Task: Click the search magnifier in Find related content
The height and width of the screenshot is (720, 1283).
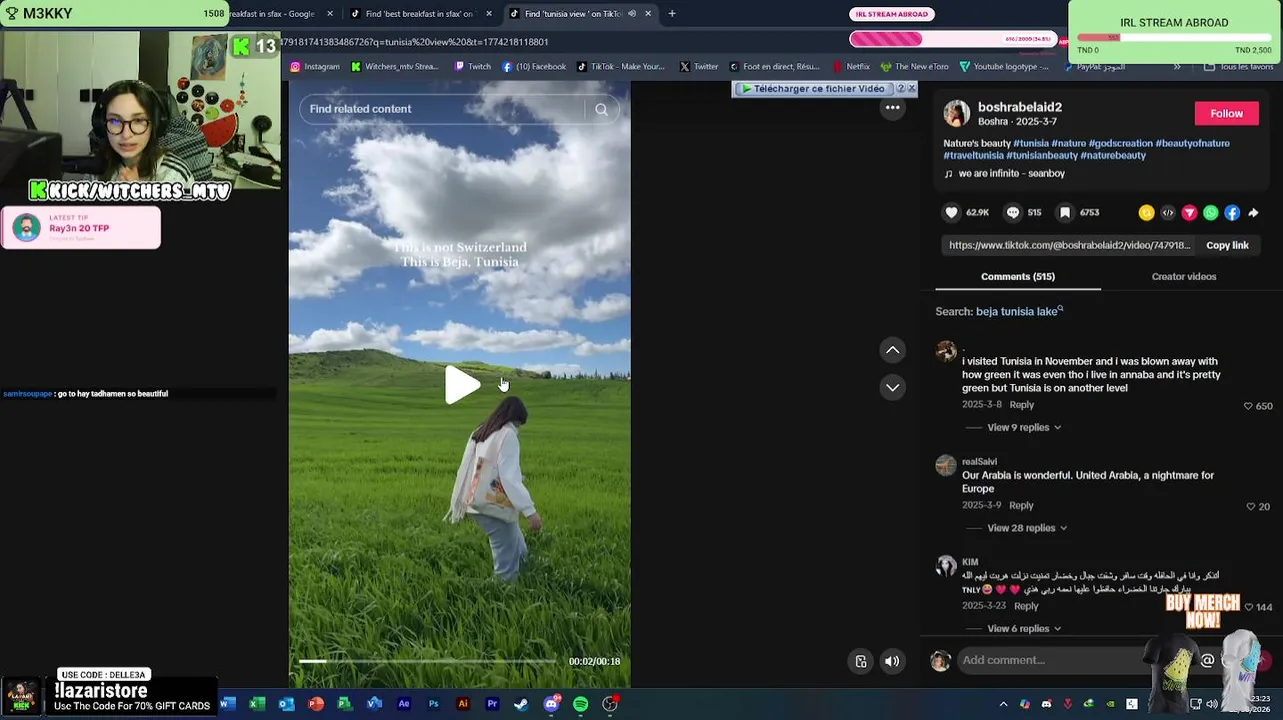Action: 601,109
